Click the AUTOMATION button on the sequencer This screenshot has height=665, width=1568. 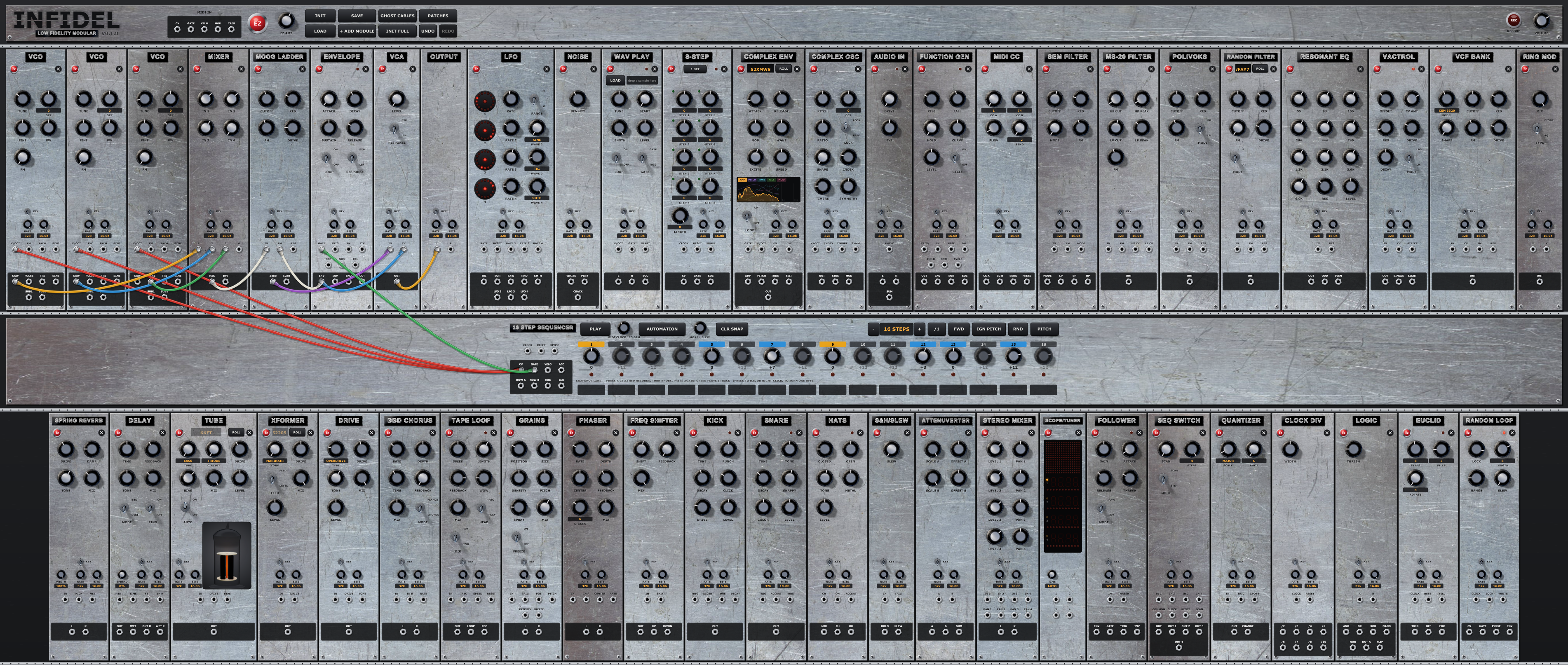coord(662,329)
